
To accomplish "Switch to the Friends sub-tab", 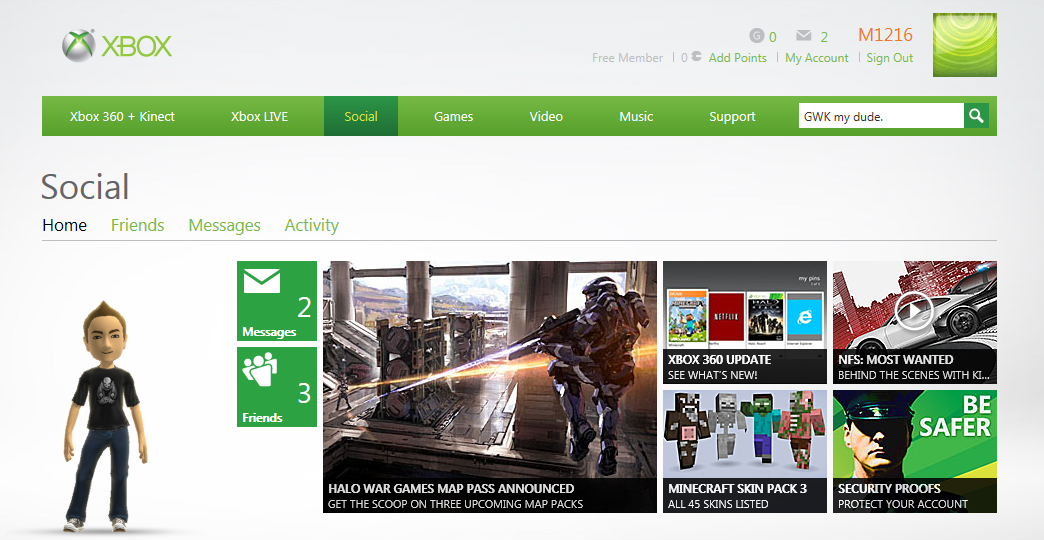I will tap(138, 225).
